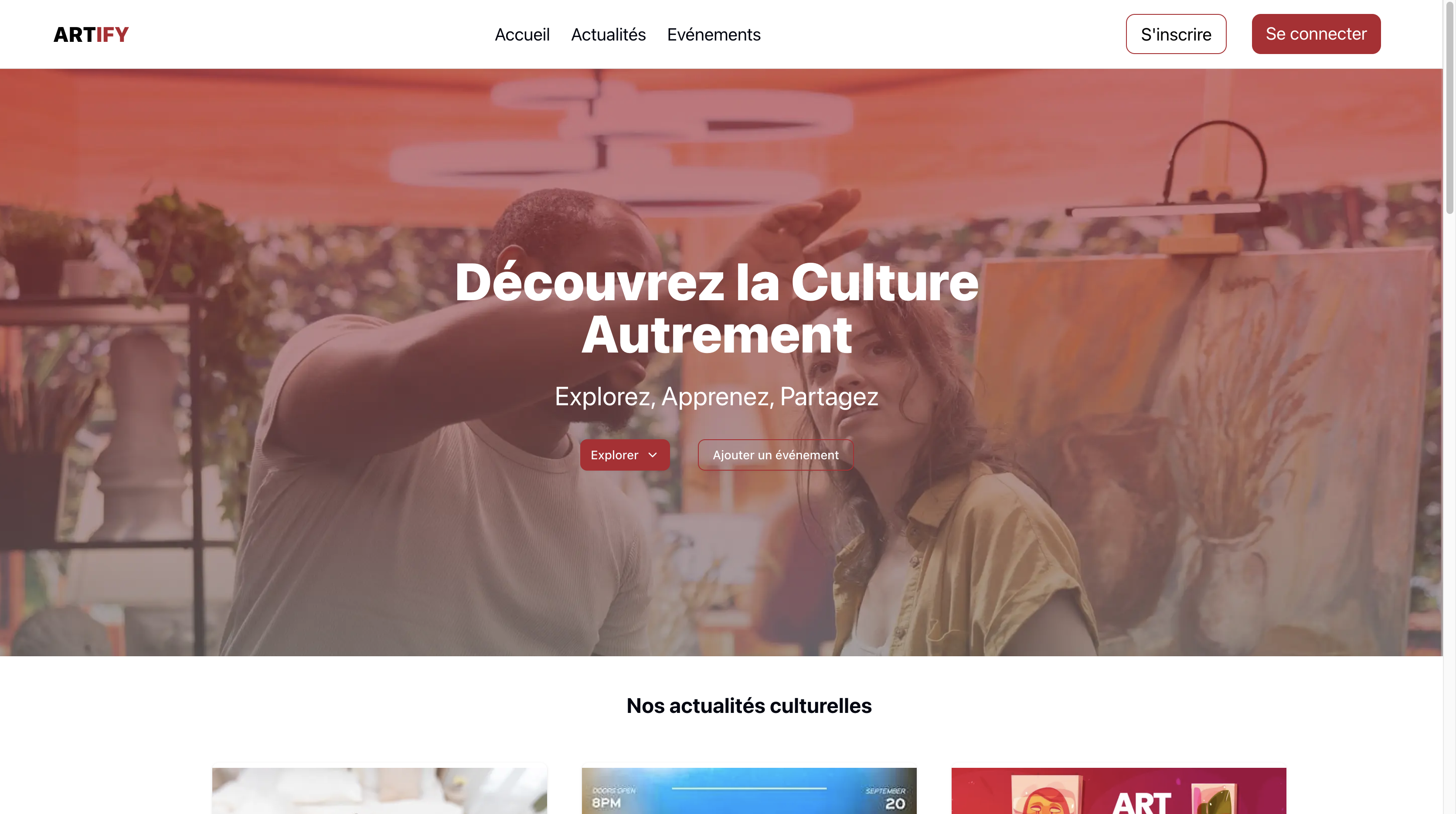
Task: Open the blue 8PM September event card
Action: pyautogui.click(x=749, y=790)
